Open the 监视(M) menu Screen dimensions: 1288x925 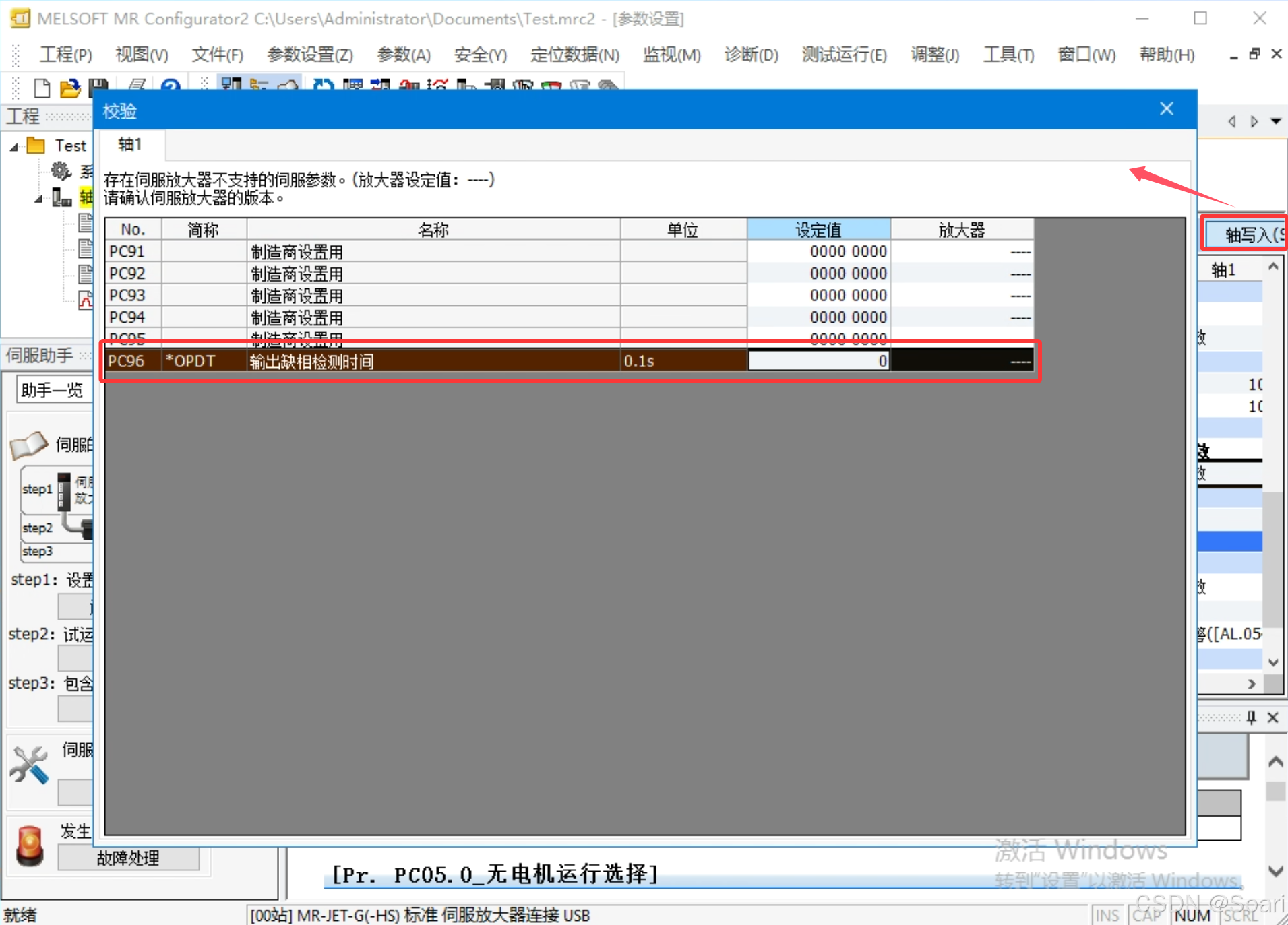click(672, 55)
